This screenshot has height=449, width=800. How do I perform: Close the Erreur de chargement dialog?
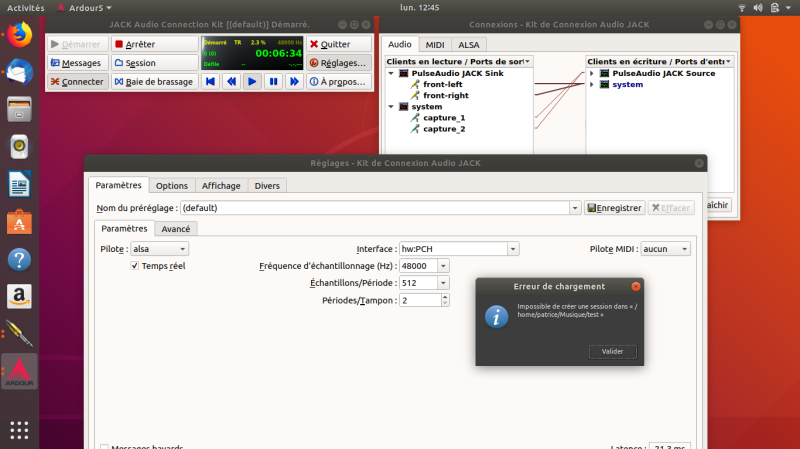pyautogui.click(x=636, y=286)
